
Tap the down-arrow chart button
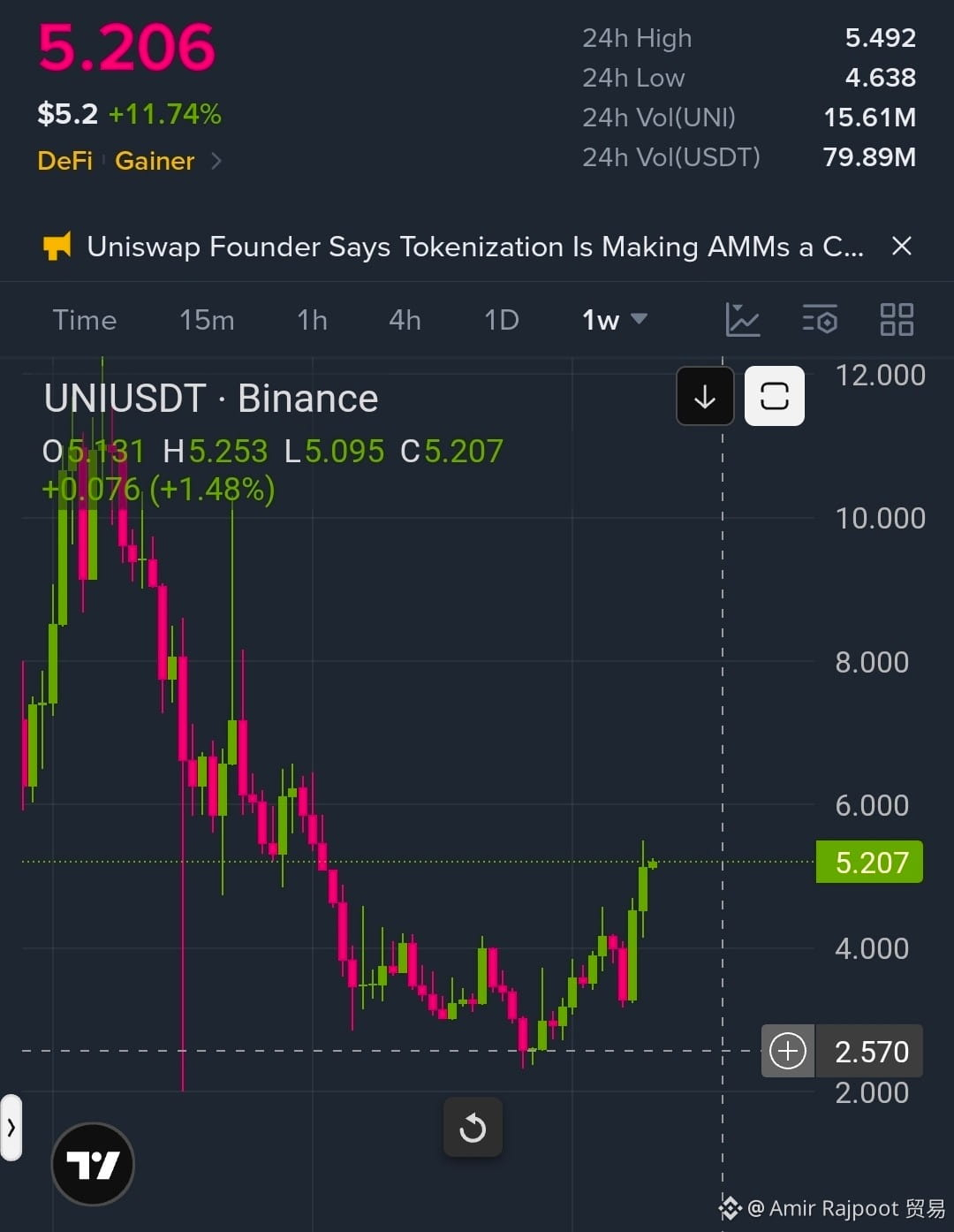point(705,396)
